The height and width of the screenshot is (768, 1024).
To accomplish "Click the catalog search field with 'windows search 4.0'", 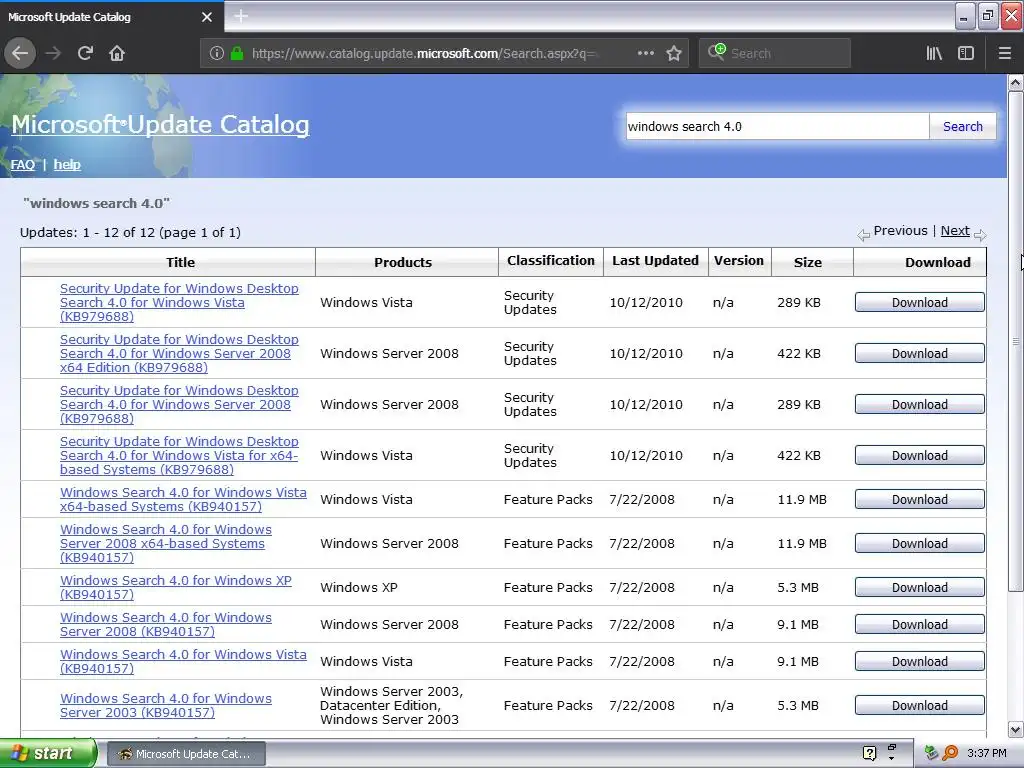I will click(x=777, y=126).
